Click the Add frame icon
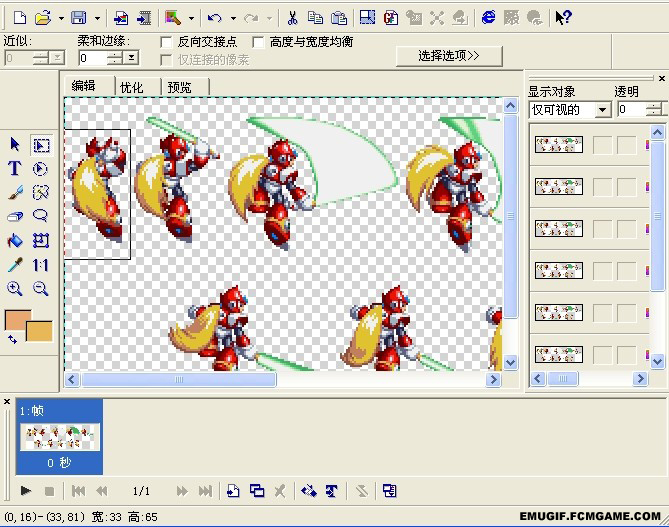The image size is (669, 527). click(233, 491)
